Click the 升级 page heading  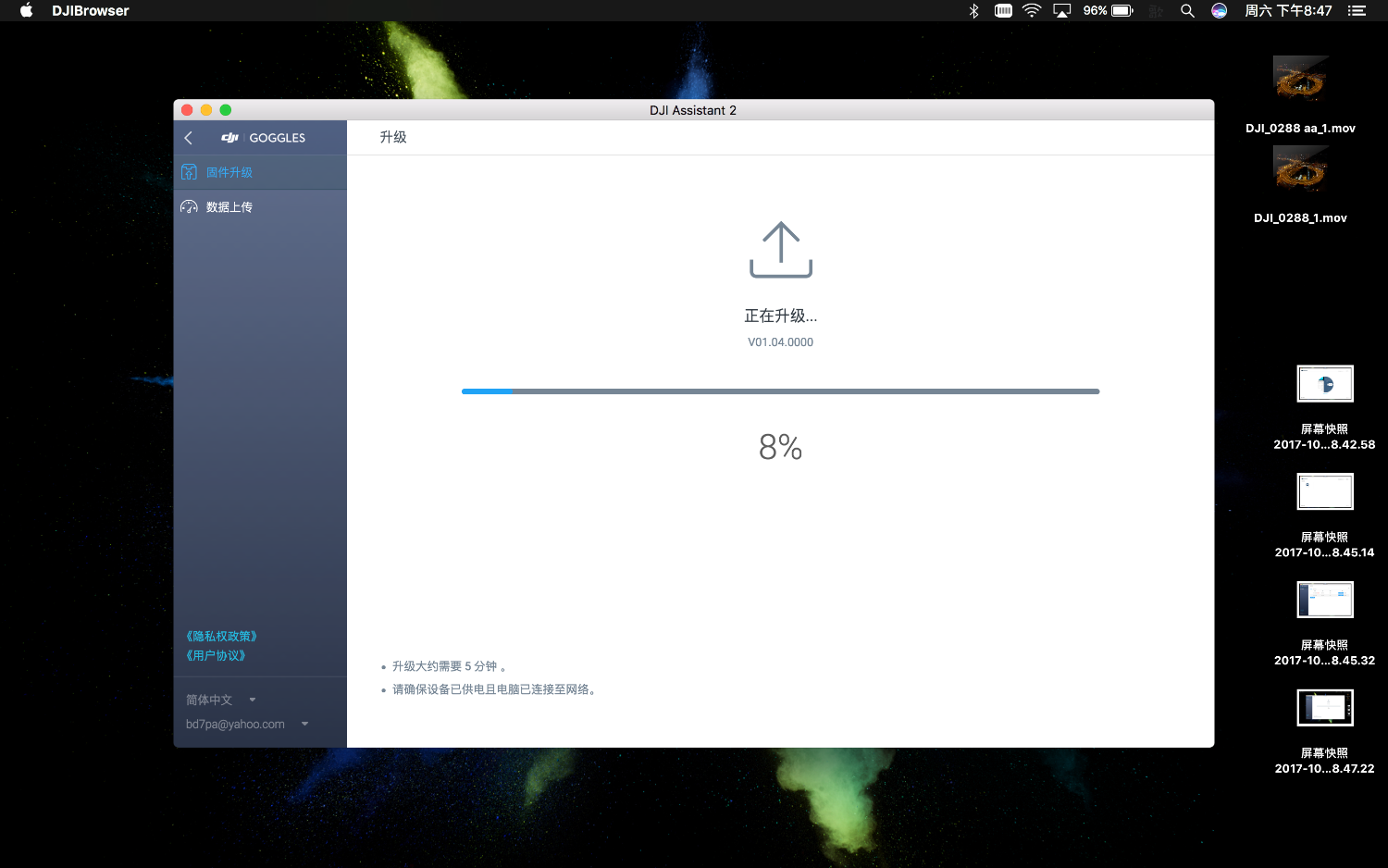point(393,137)
